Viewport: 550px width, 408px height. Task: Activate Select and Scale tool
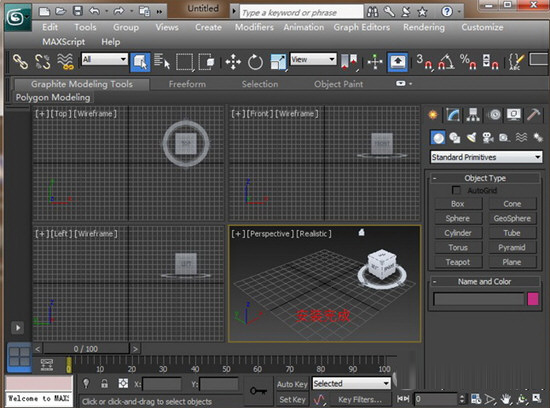click(x=278, y=62)
